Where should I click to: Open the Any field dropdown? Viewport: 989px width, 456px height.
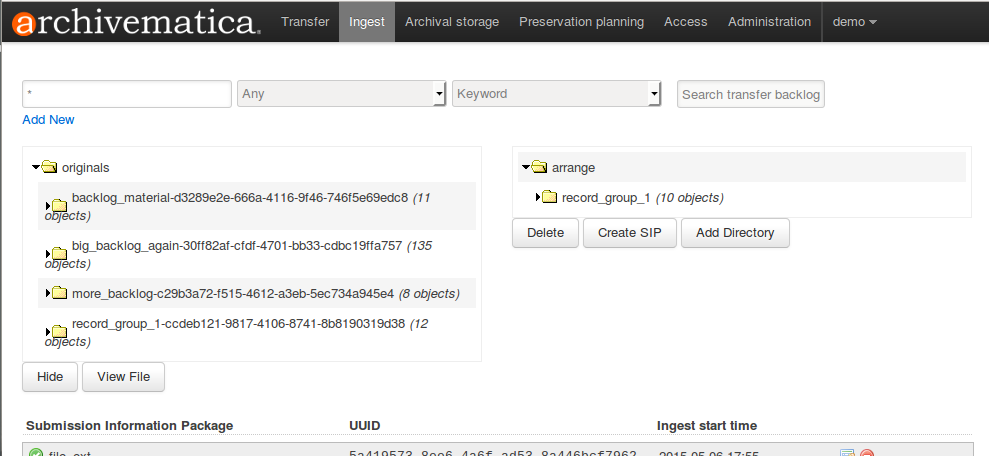341,94
